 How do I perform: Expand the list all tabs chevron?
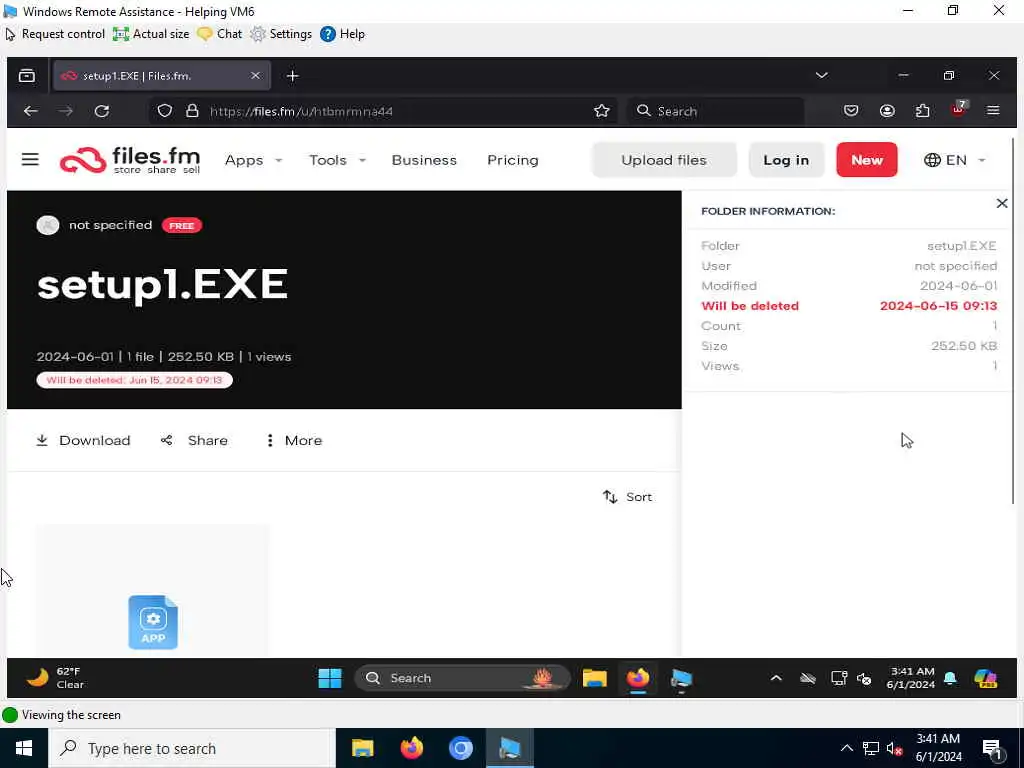pyautogui.click(x=822, y=75)
